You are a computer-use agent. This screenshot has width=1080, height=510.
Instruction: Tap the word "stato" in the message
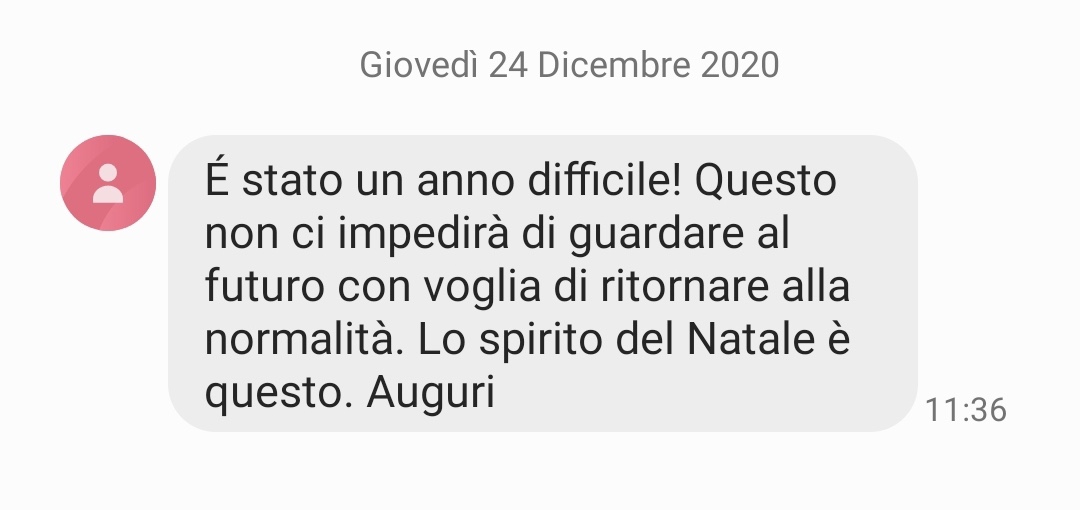click(292, 182)
